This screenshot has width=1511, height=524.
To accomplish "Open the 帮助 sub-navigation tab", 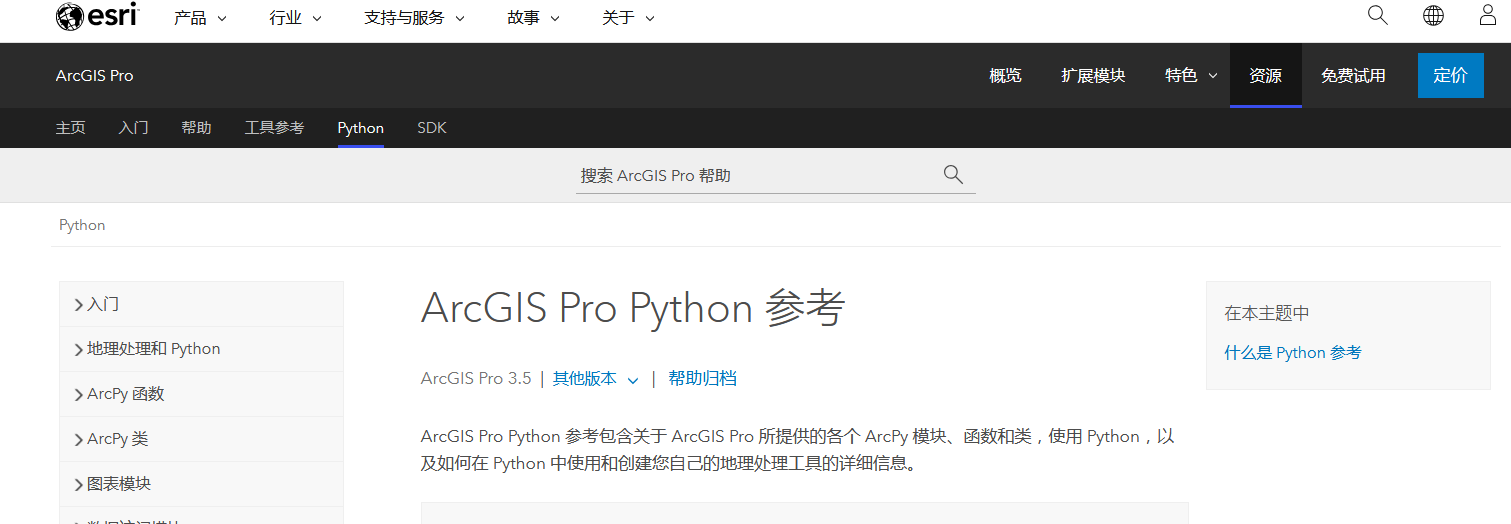I will (x=196, y=128).
